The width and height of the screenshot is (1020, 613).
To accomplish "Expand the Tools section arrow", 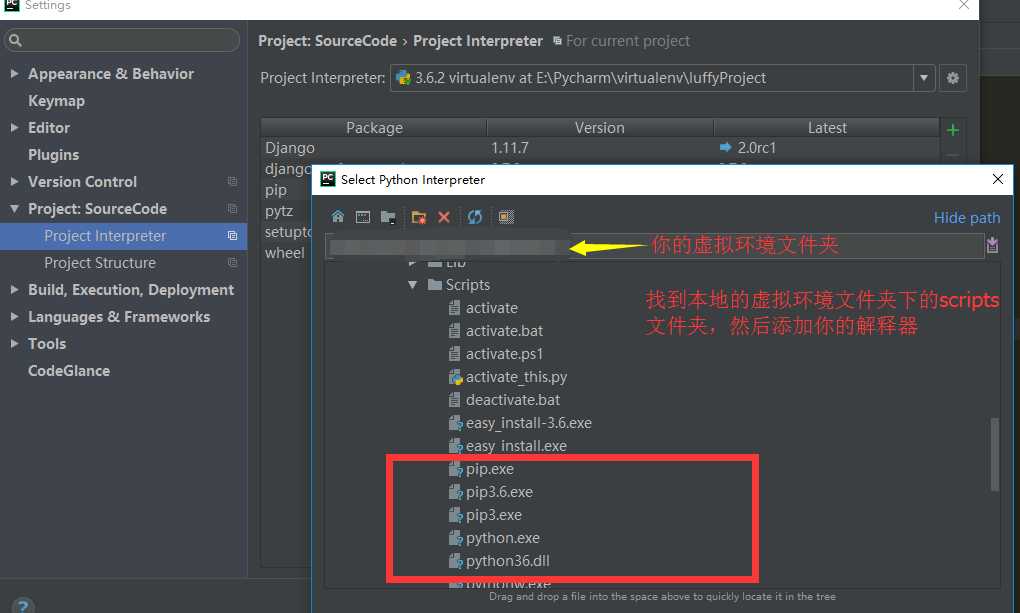I will (x=14, y=344).
